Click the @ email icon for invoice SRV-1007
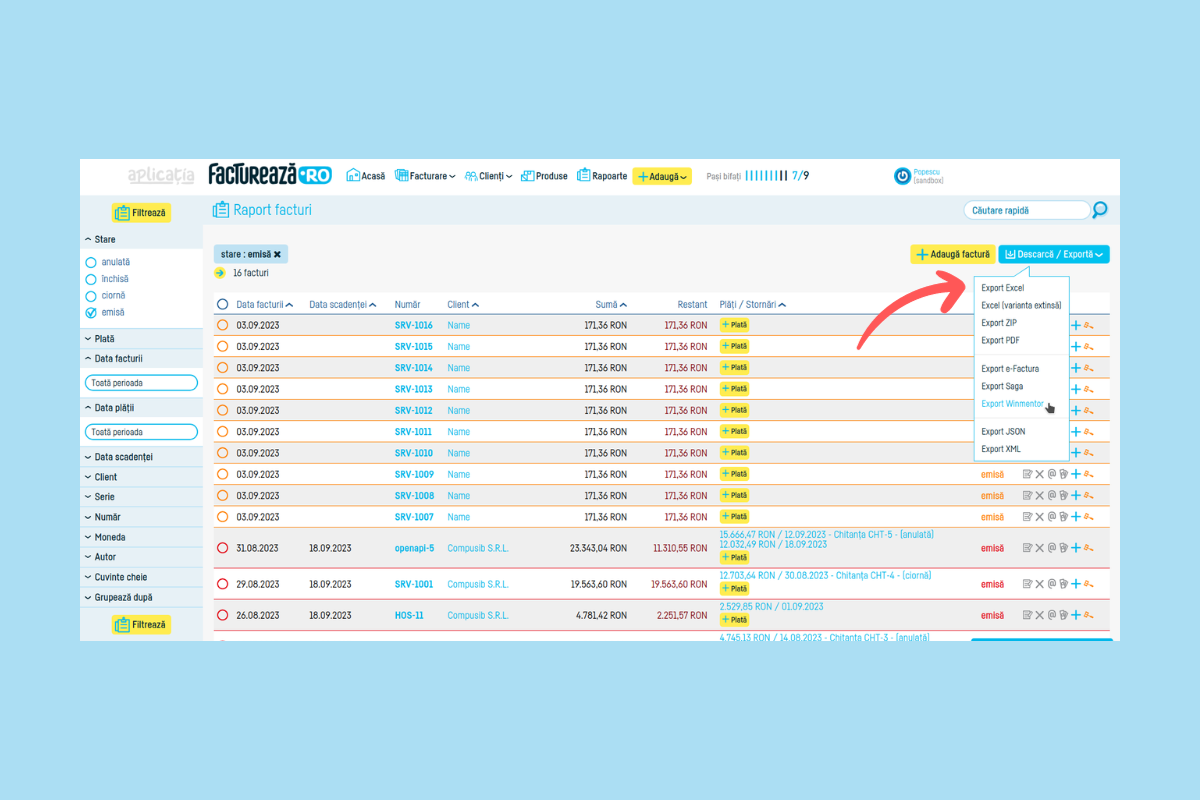Image resolution: width=1200 pixels, height=800 pixels. (1051, 517)
